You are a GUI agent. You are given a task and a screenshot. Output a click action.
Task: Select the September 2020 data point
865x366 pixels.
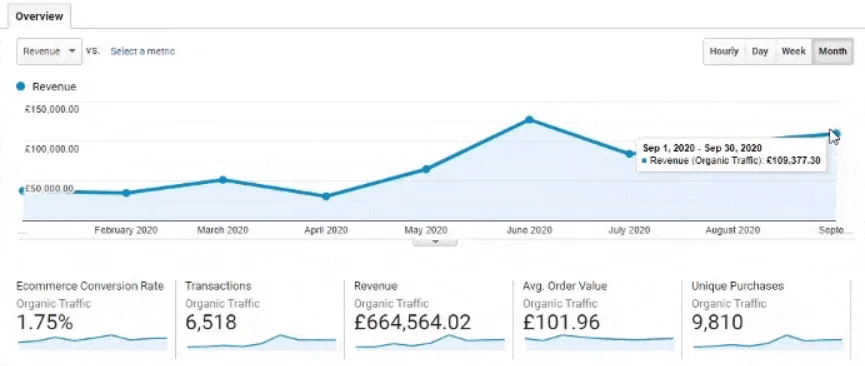point(835,134)
